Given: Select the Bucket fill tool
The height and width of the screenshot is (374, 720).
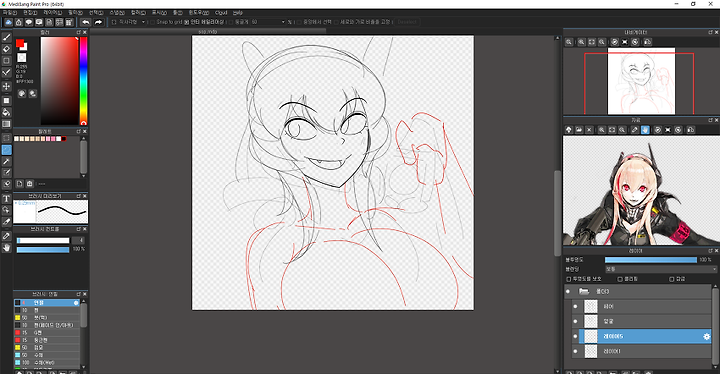Looking at the screenshot, I should click(x=6, y=112).
